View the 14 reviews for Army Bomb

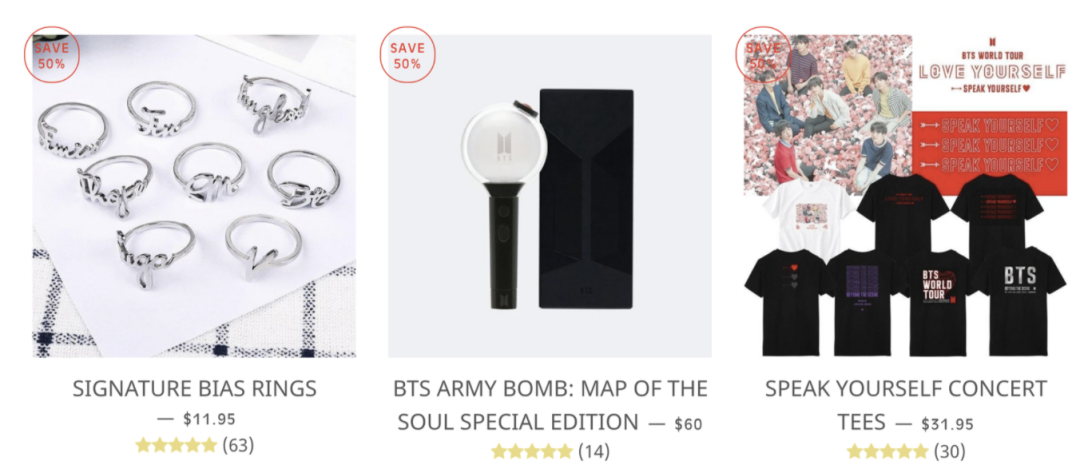point(594,452)
